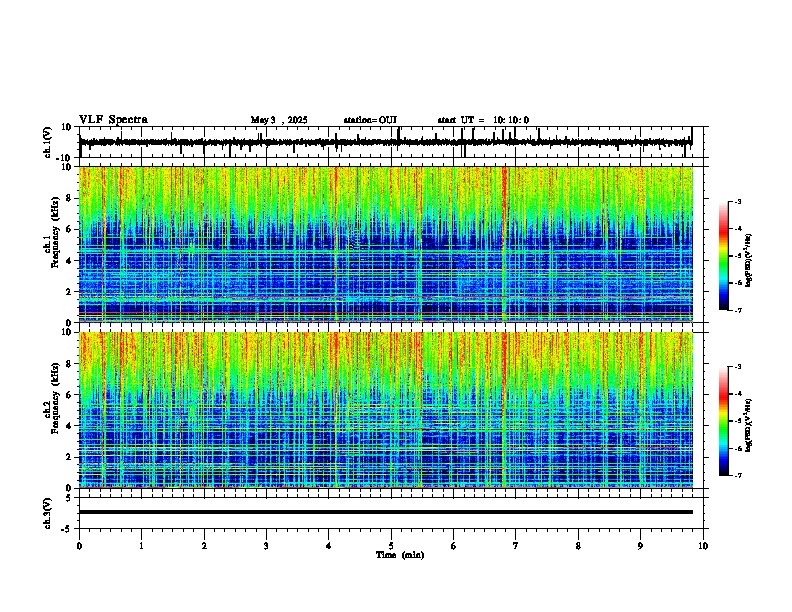Click time axis tick label '3'
The width and height of the screenshot is (792, 612).
266,546
